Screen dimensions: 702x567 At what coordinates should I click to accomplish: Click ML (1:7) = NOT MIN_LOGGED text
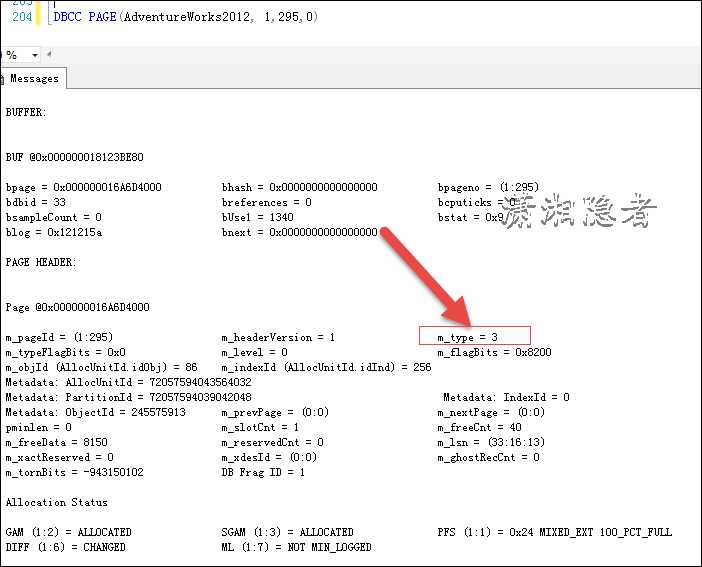point(296,547)
